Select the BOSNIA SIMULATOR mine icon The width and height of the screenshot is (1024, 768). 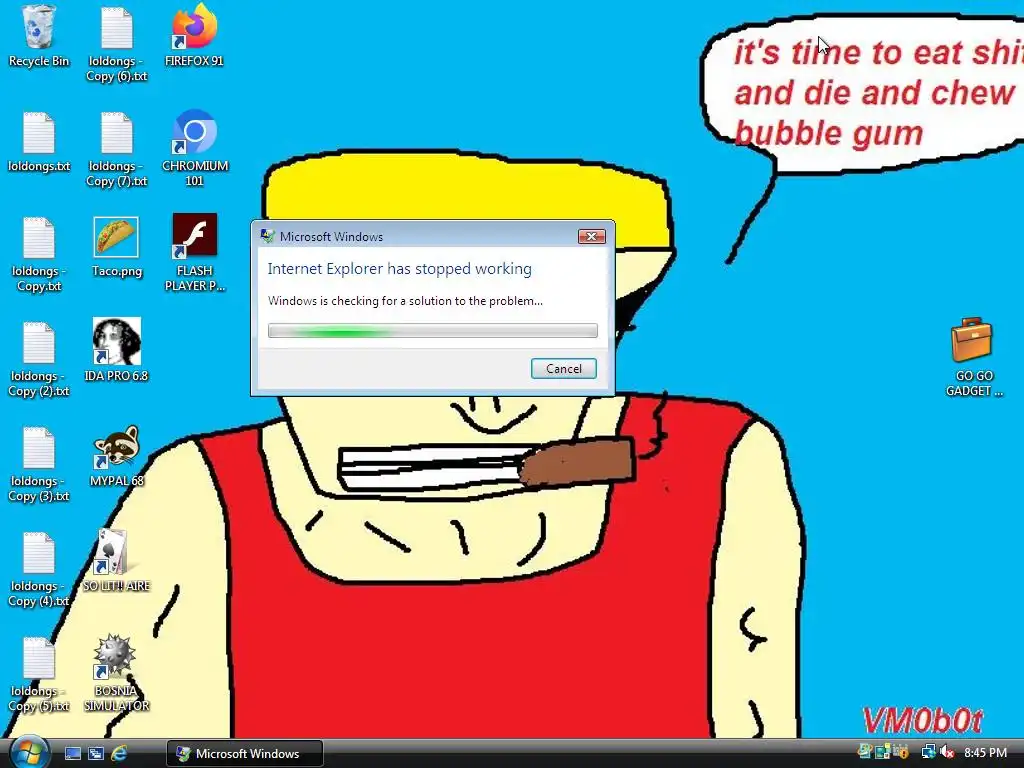click(116, 673)
